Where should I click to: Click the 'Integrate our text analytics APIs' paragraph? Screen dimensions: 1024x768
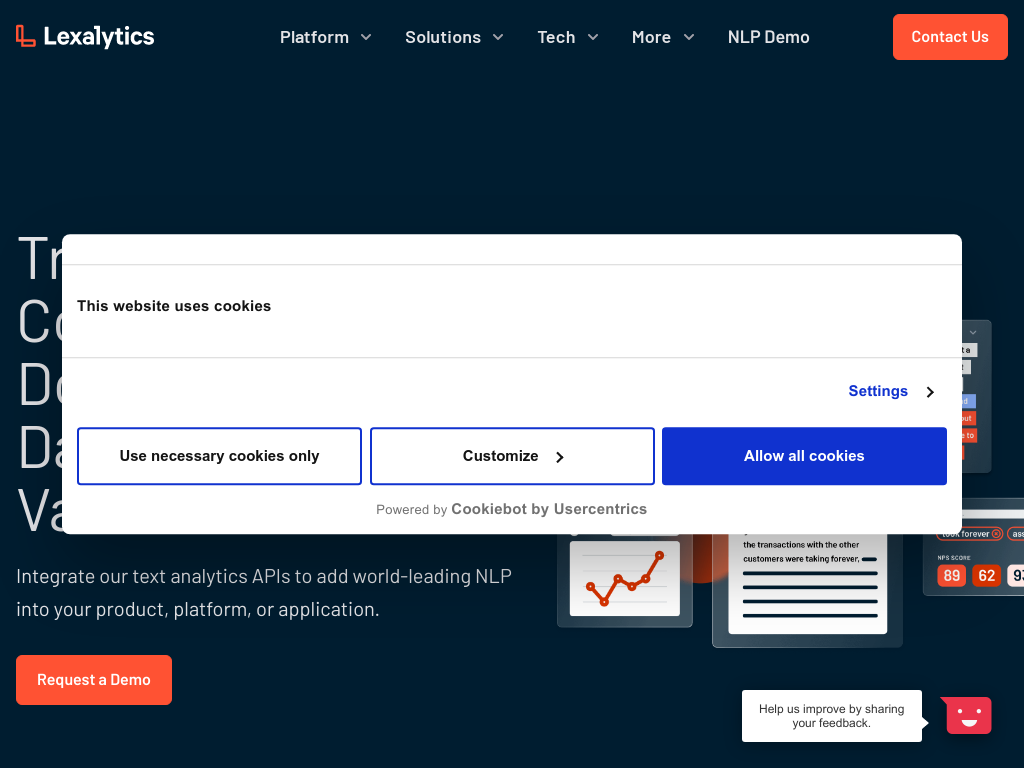tap(264, 592)
